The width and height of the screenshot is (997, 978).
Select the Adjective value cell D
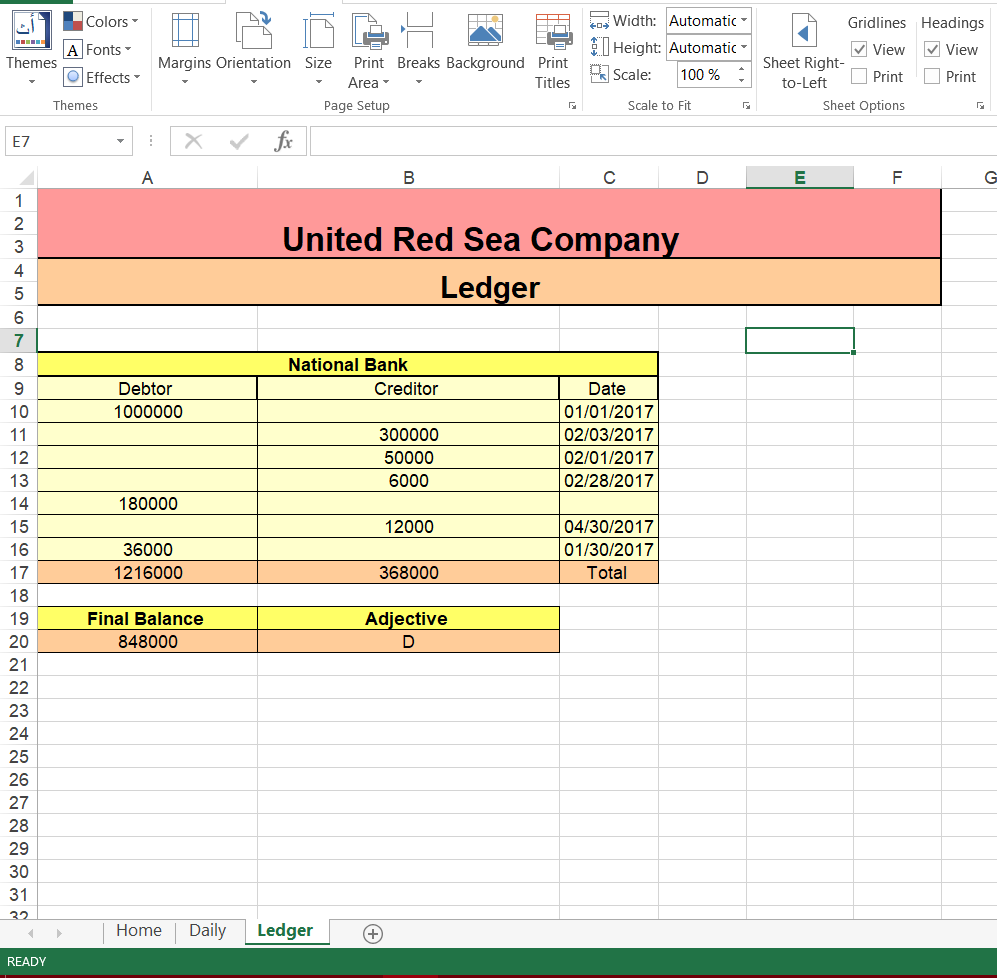(408, 641)
